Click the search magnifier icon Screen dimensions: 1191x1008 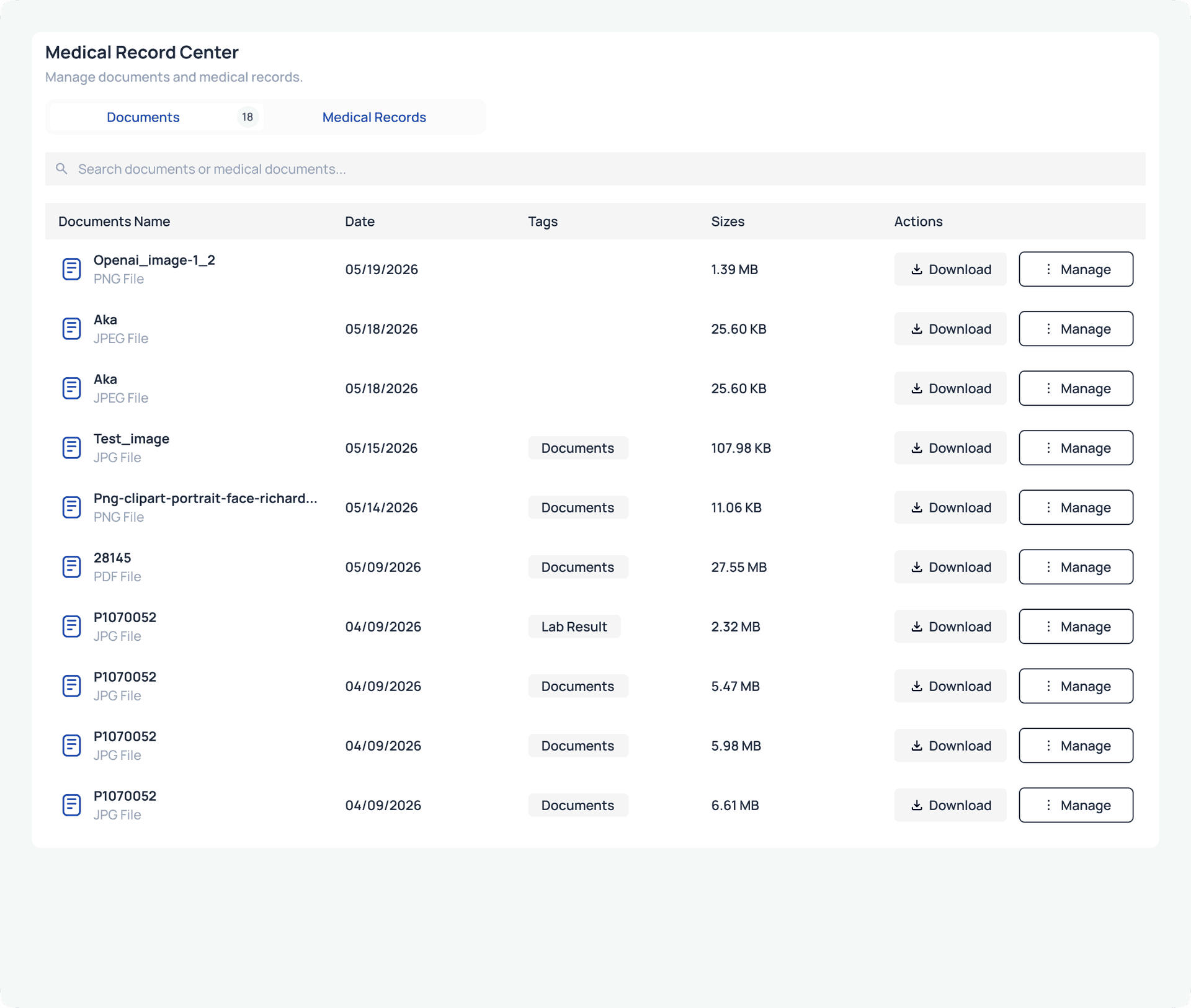pyautogui.click(x=61, y=169)
